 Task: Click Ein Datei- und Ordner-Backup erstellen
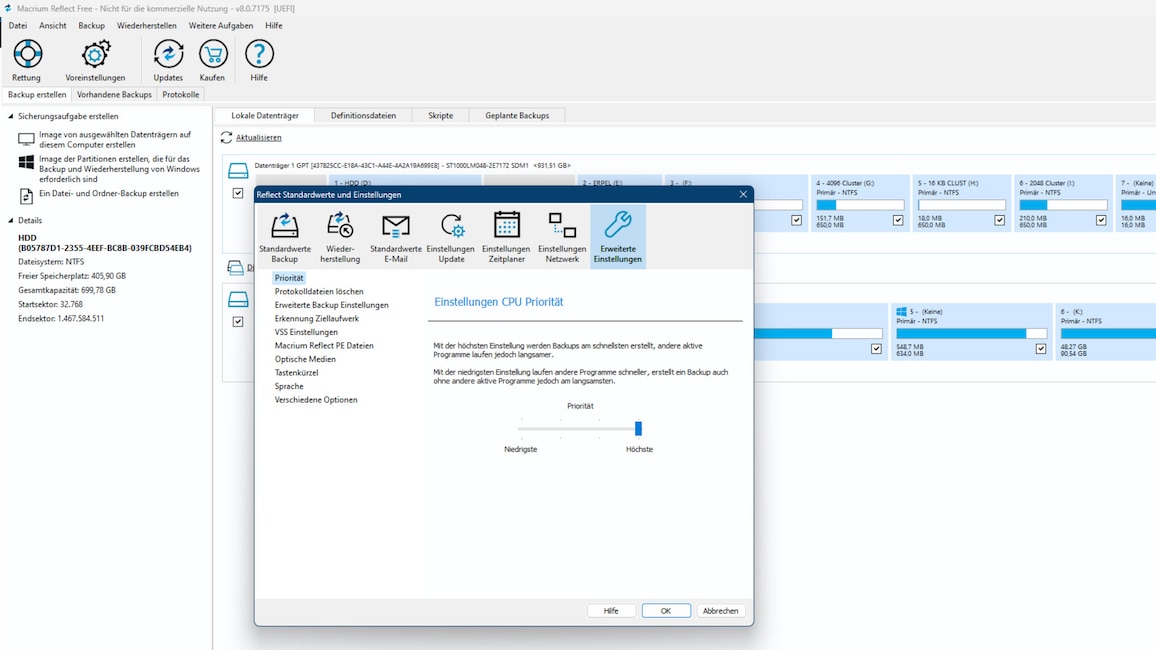tap(109, 194)
